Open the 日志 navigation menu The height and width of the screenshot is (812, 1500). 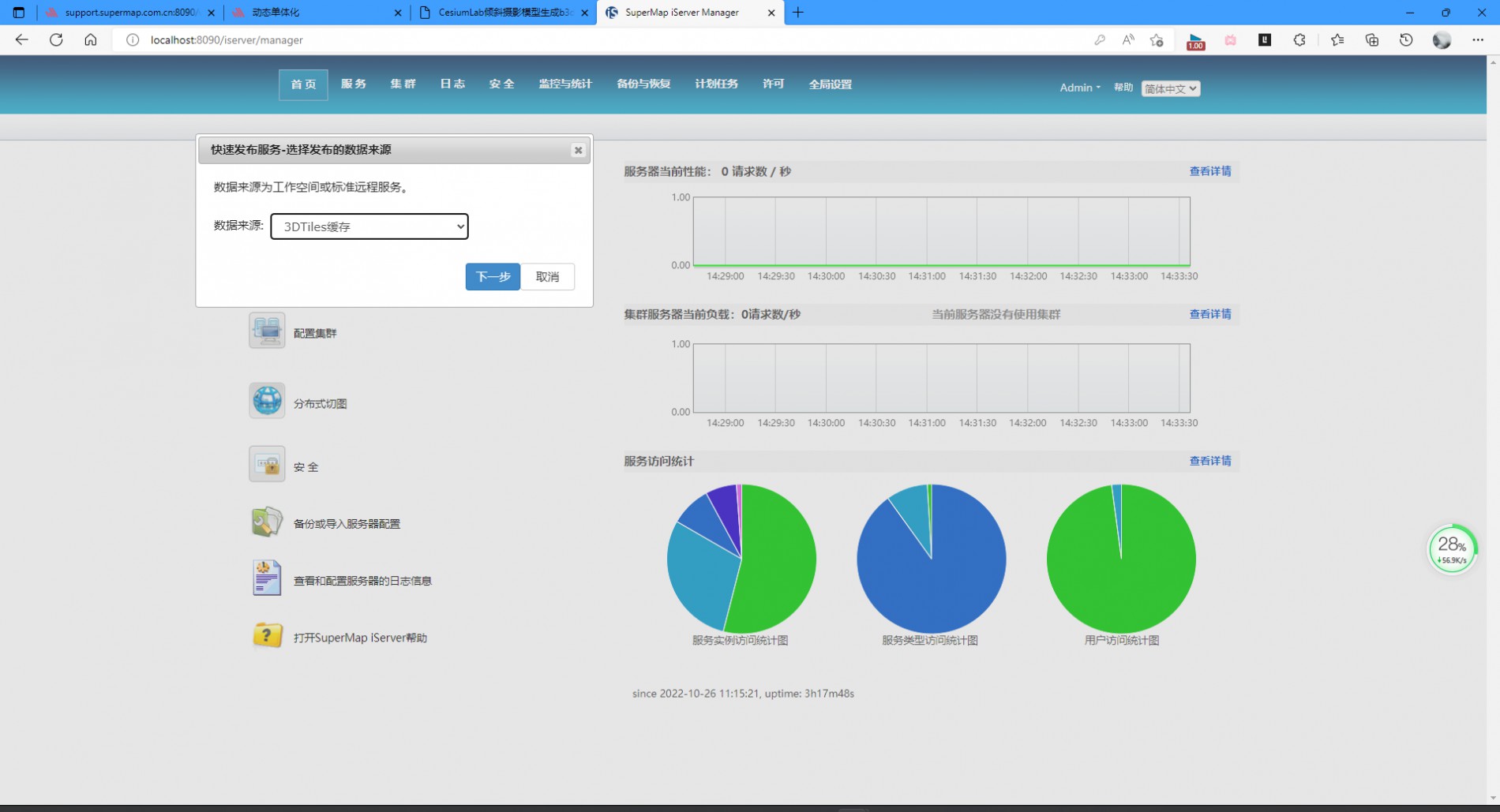(x=452, y=84)
